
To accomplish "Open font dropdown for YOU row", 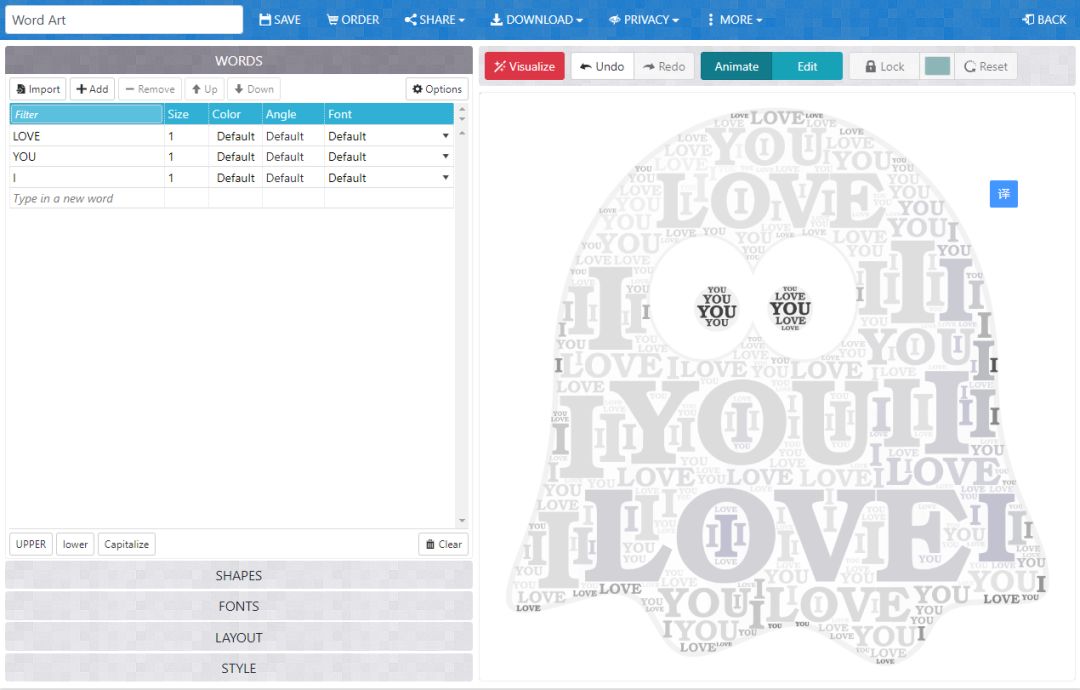I will [445, 157].
